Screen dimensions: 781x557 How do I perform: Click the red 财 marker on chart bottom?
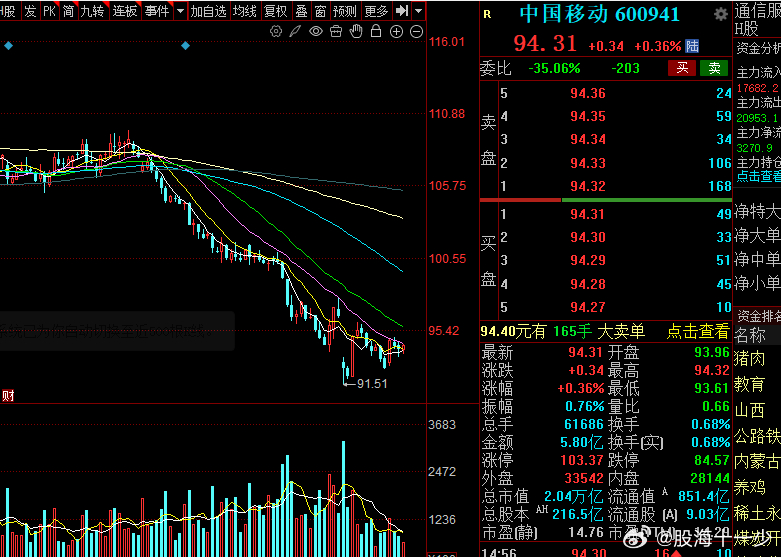[8, 396]
